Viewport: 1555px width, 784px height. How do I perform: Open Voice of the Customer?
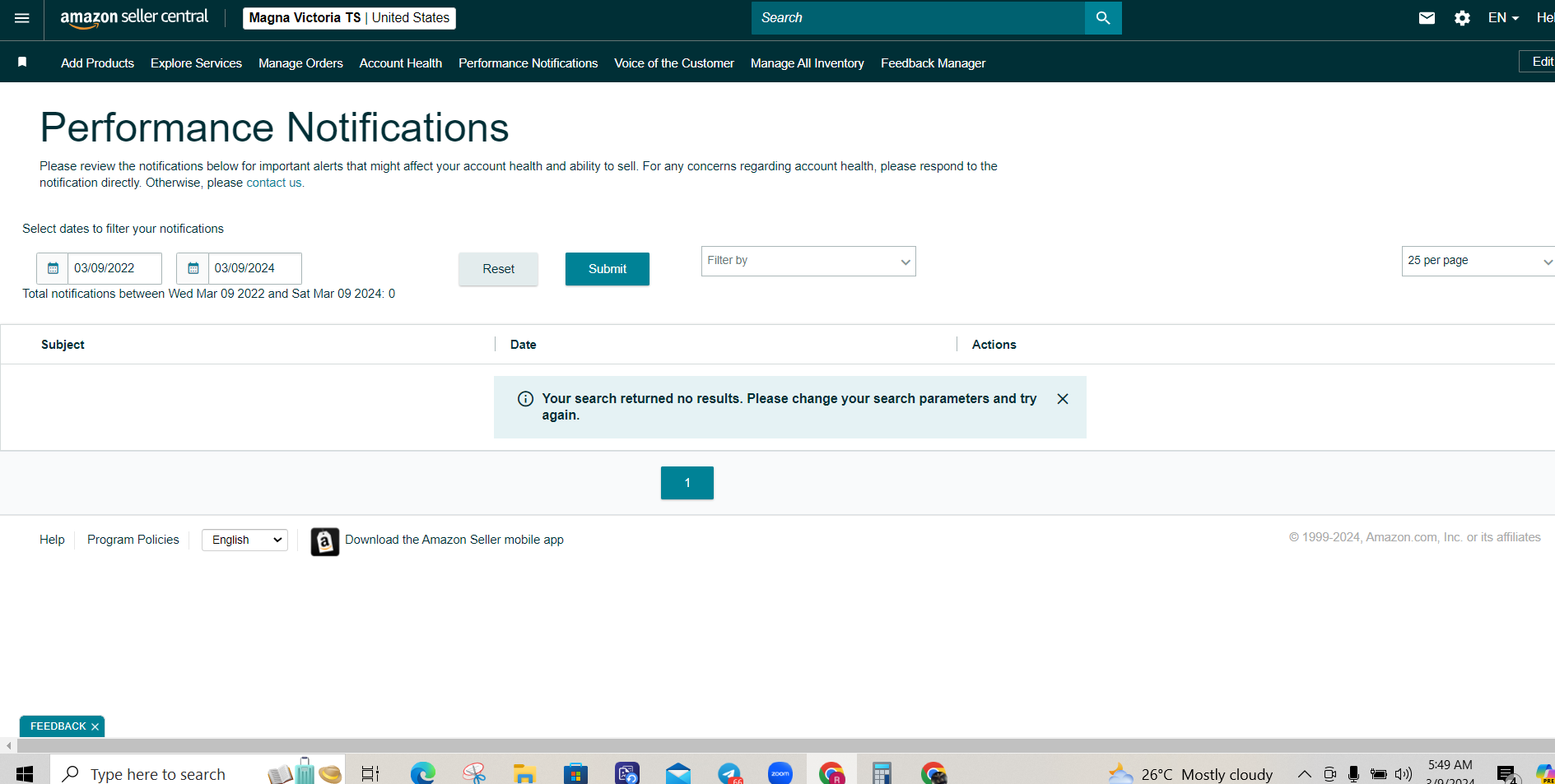click(674, 63)
